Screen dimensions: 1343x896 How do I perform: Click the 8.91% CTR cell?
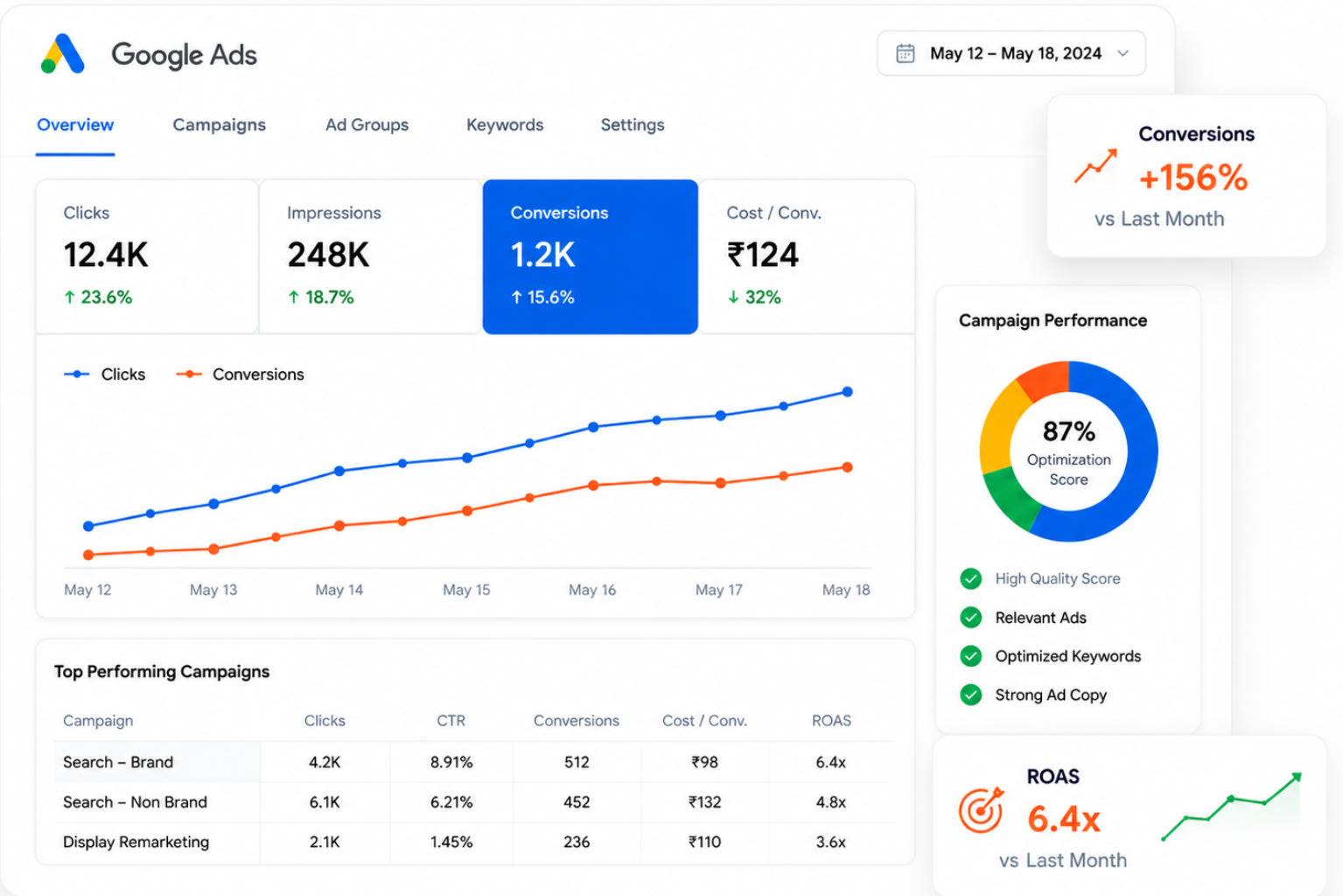451,762
